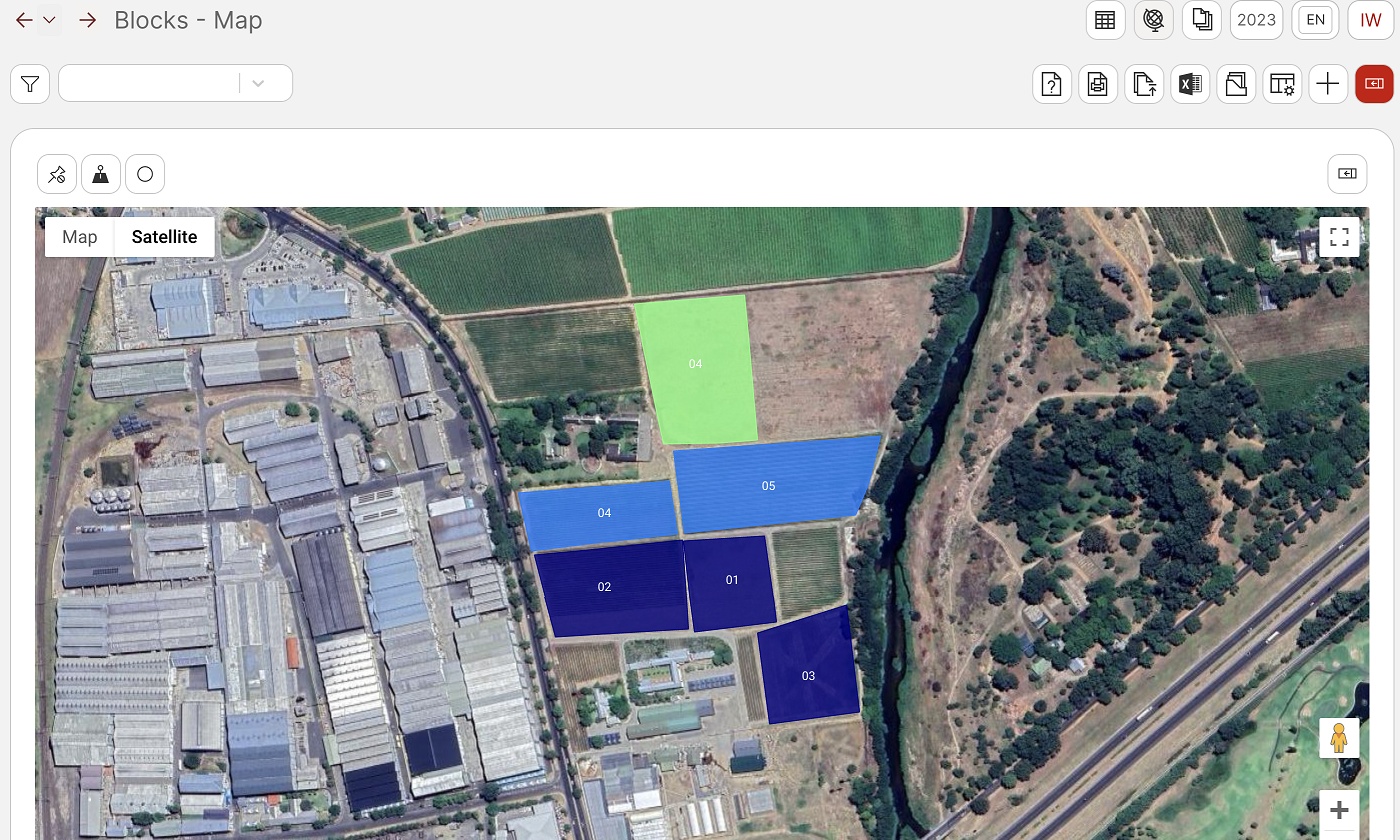The image size is (1400, 840).
Task: Open the empty filter combo box dropdown
Action: point(258,84)
